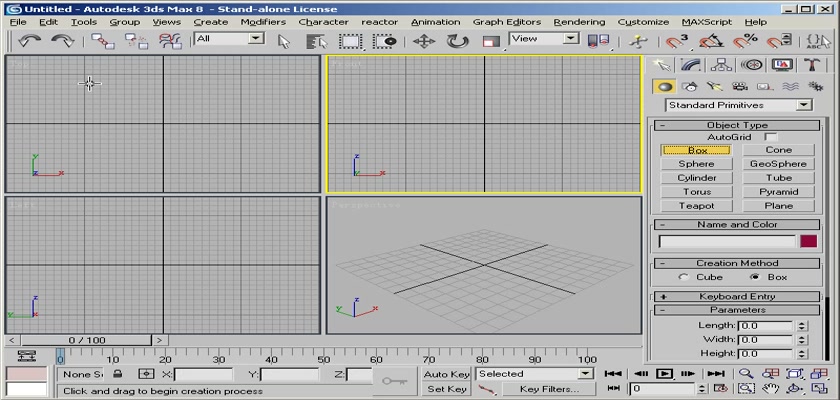Click Go to End playback button
The height and width of the screenshot is (400, 840).
716,374
